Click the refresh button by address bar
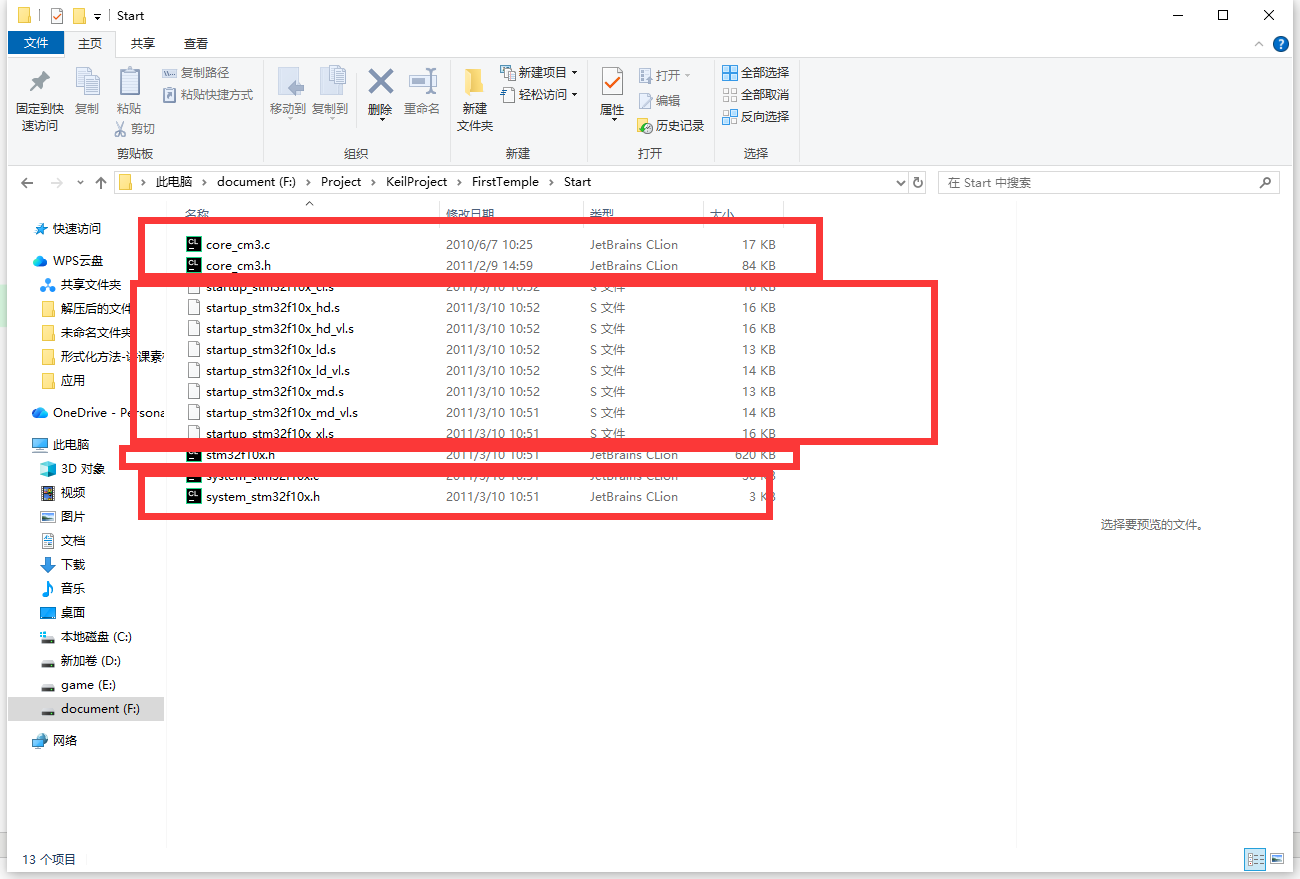The image size is (1300, 879). pos(919,183)
